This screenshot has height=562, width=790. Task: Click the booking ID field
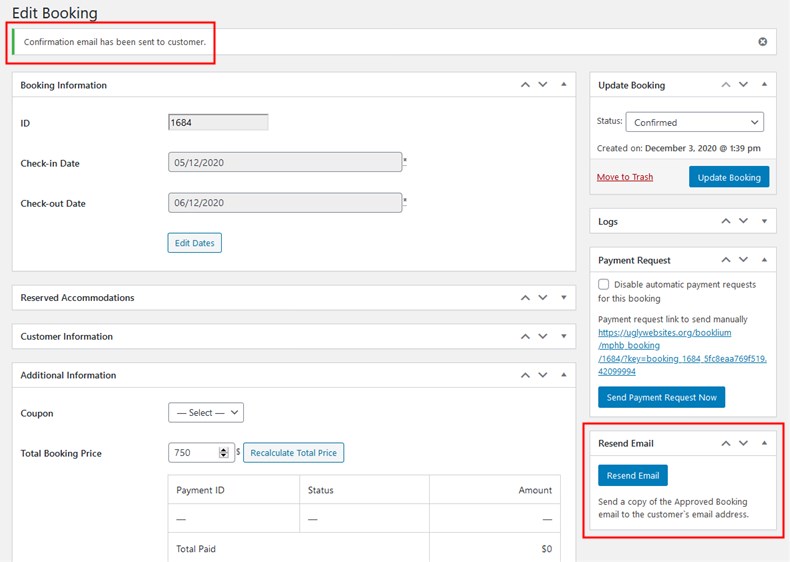(218, 122)
